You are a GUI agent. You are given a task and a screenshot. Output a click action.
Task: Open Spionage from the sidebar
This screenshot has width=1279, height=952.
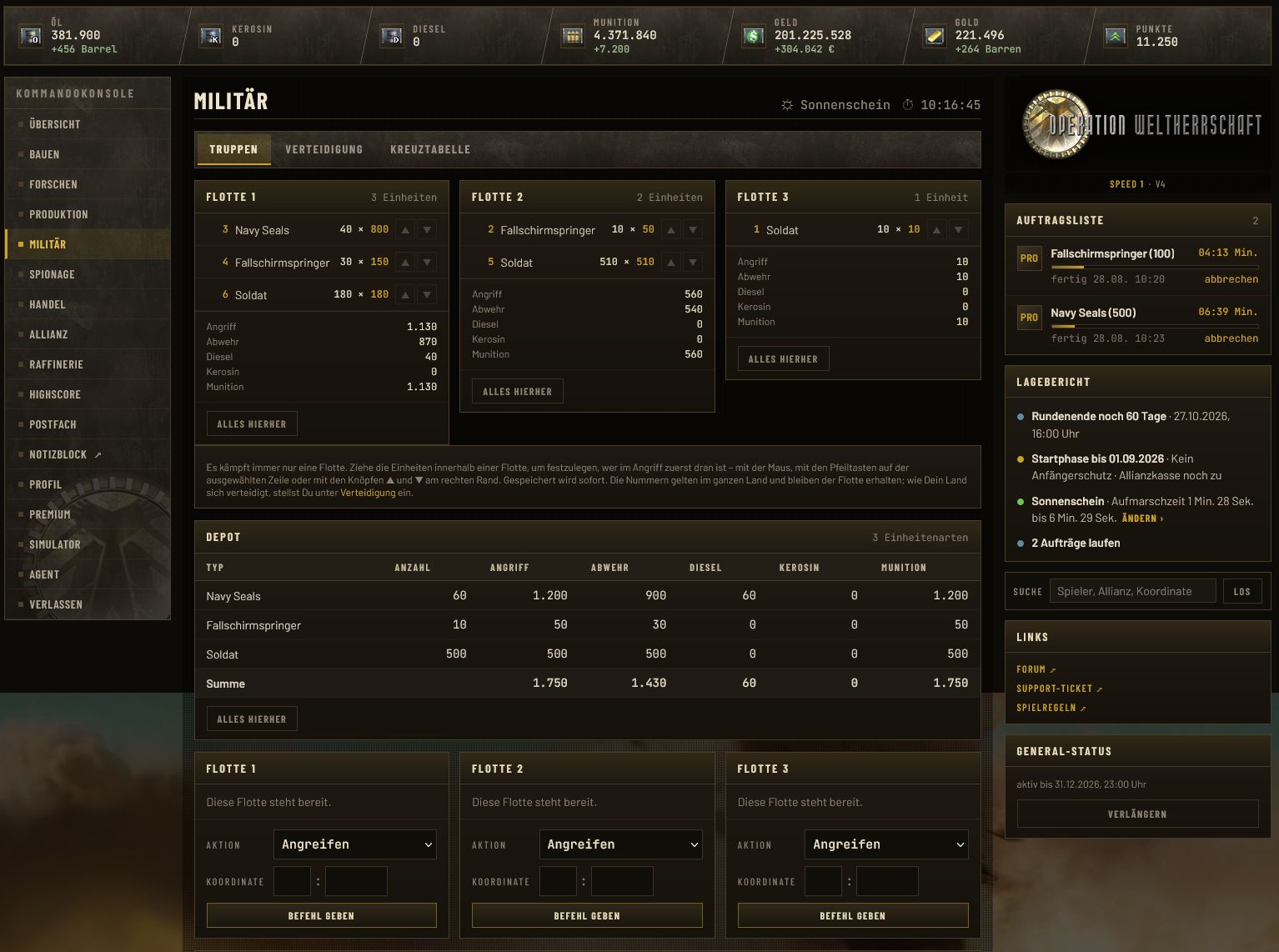point(88,274)
